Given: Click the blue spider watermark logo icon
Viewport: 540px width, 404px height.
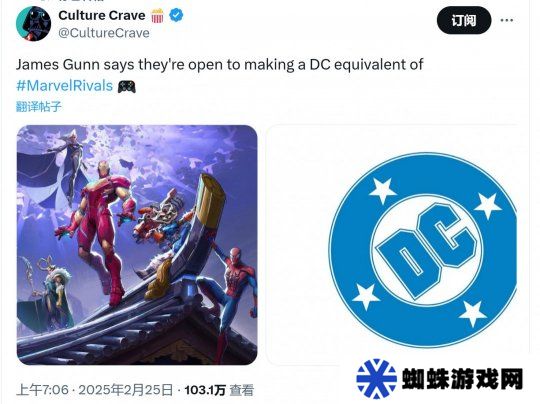Looking at the screenshot, I should 377,379.
